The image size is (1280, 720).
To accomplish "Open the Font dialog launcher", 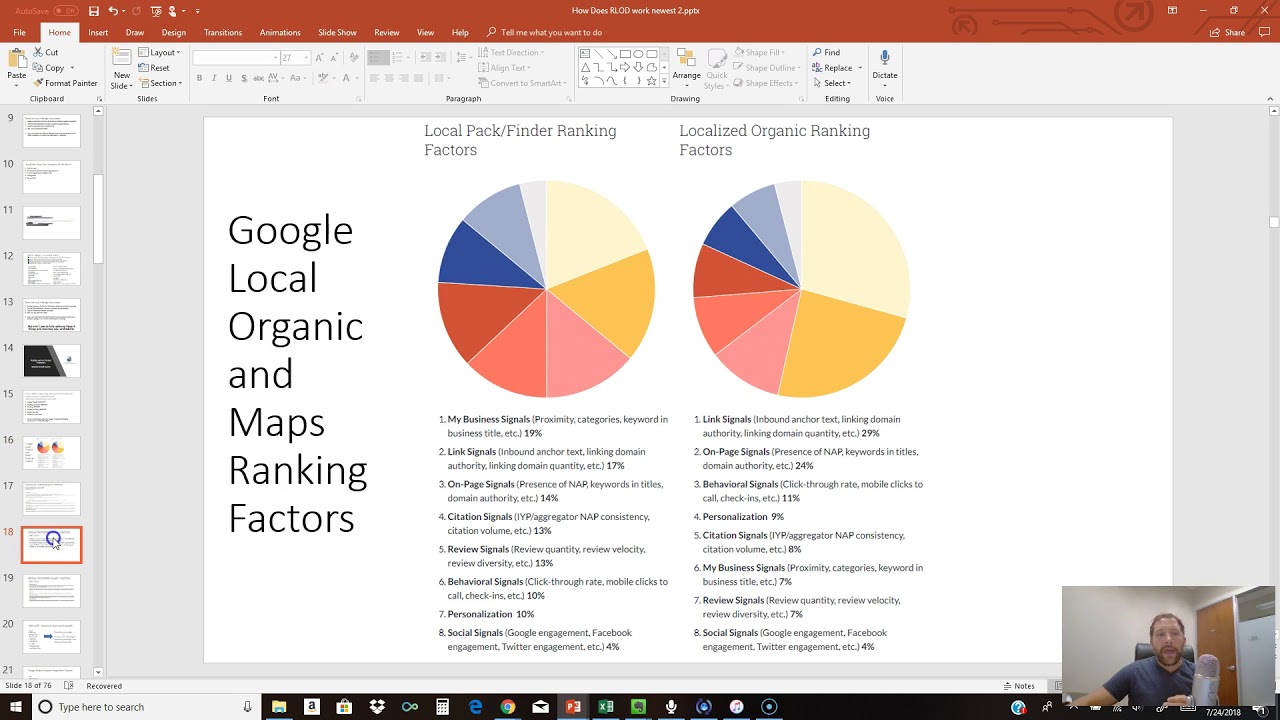I will [359, 99].
